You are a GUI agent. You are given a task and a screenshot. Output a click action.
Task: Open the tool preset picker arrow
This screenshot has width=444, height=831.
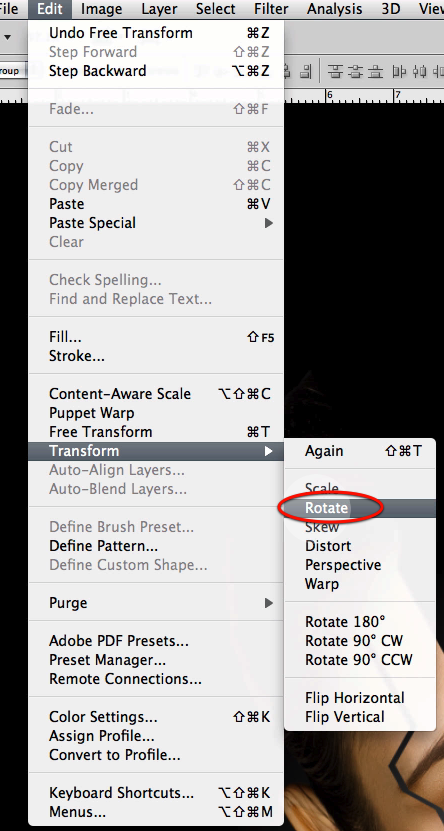pyautogui.click(x=7, y=38)
